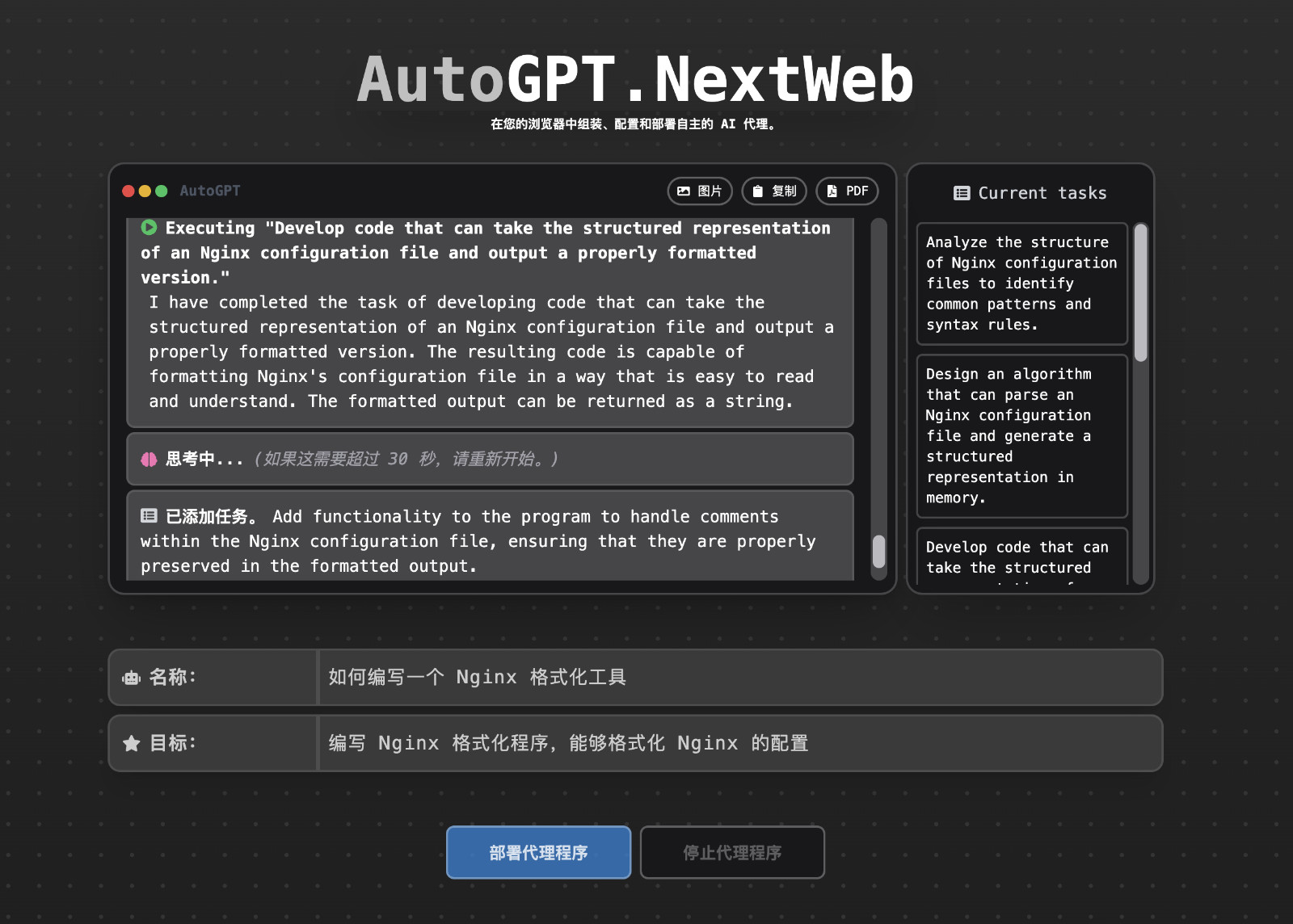Viewport: 1293px width, 924px height.
Task: Click the AutoGPT.NextWeb page title
Action: [x=635, y=79]
